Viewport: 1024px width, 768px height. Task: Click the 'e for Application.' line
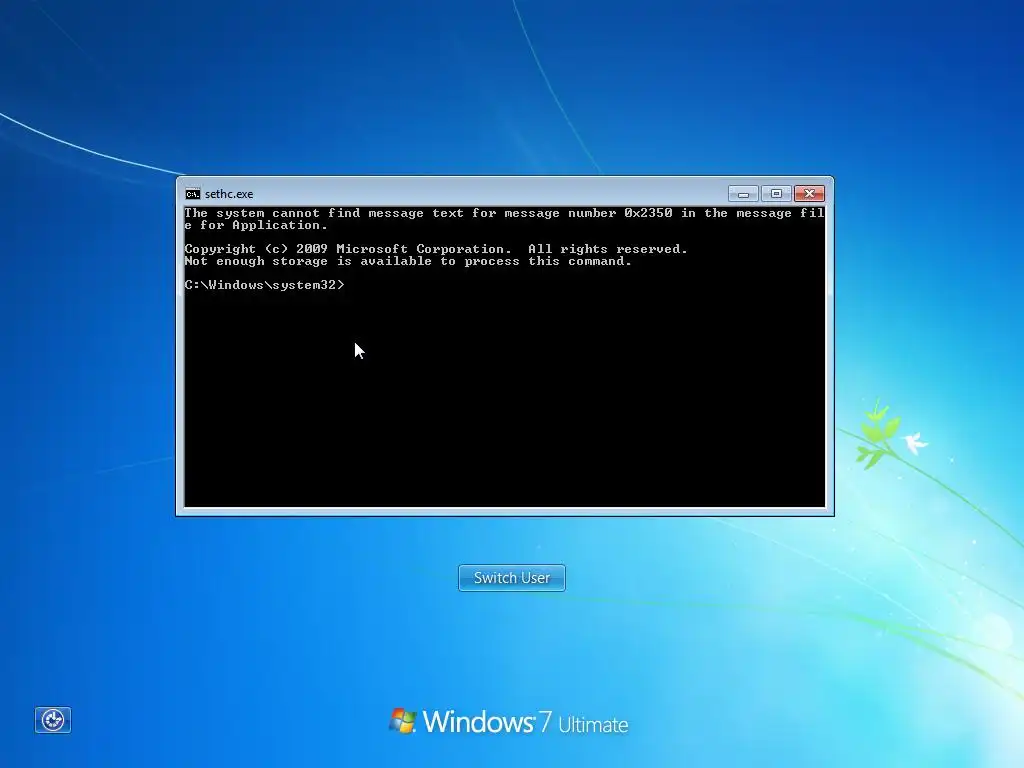pyautogui.click(x=256, y=225)
